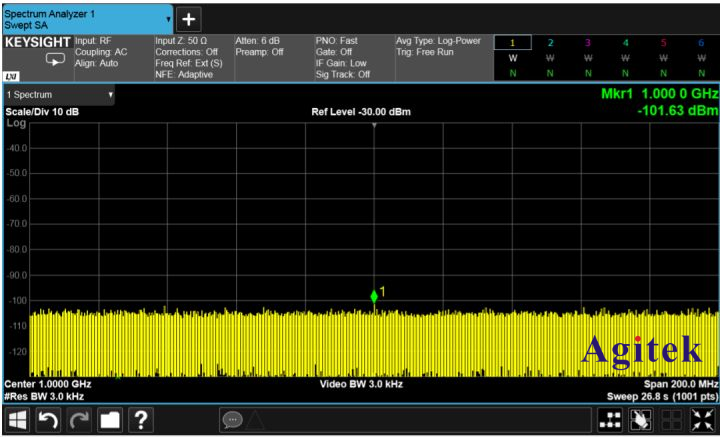This screenshot has height=437, width=720.
Task: Add a new screen with plus button
Action: coord(190,19)
